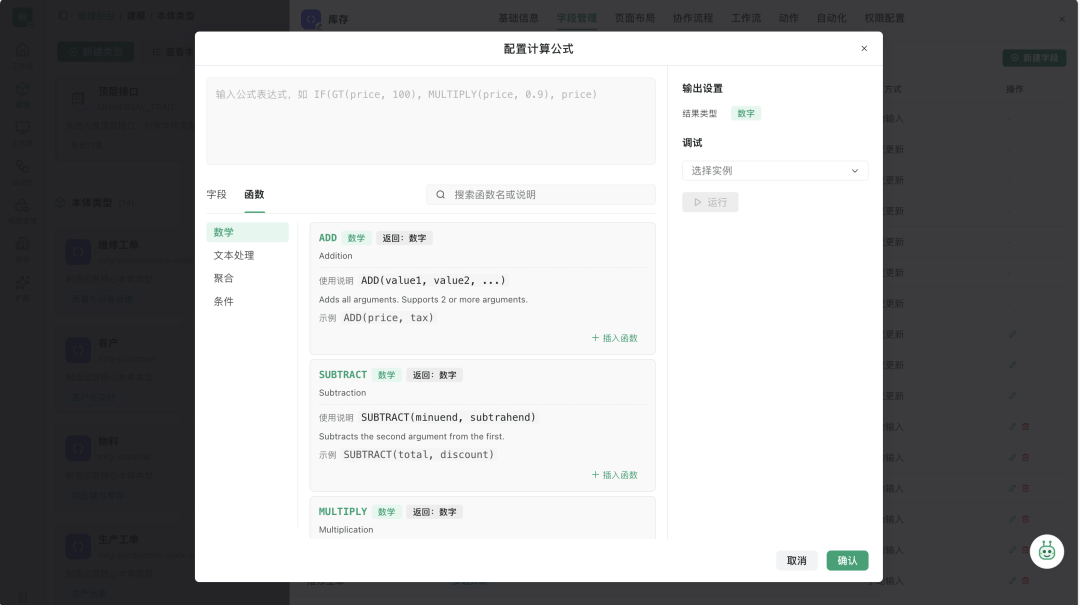
Task: Select the 数学 function category
Action: point(247,232)
